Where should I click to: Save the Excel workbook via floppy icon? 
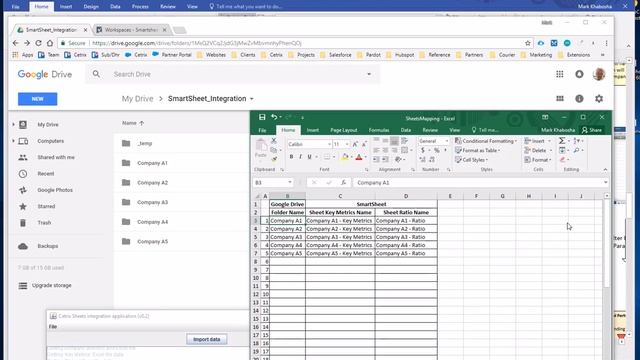pyautogui.click(x=262, y=118)
